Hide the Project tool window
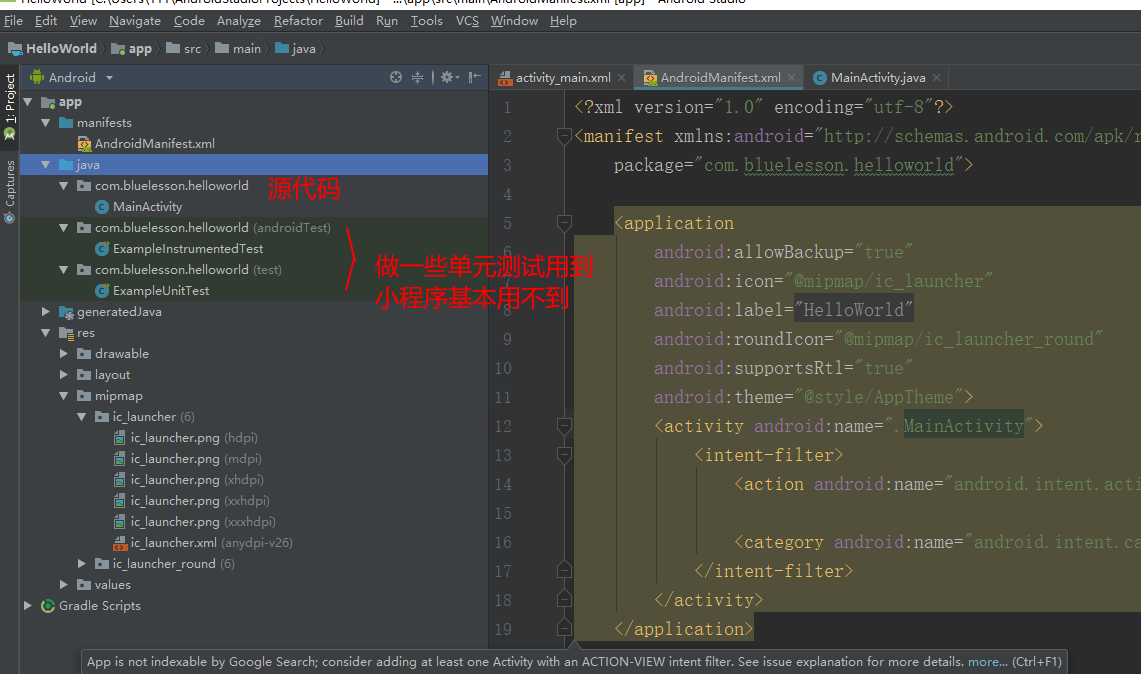Screen dimensions: 1141x674 click(x=474, y=77)
